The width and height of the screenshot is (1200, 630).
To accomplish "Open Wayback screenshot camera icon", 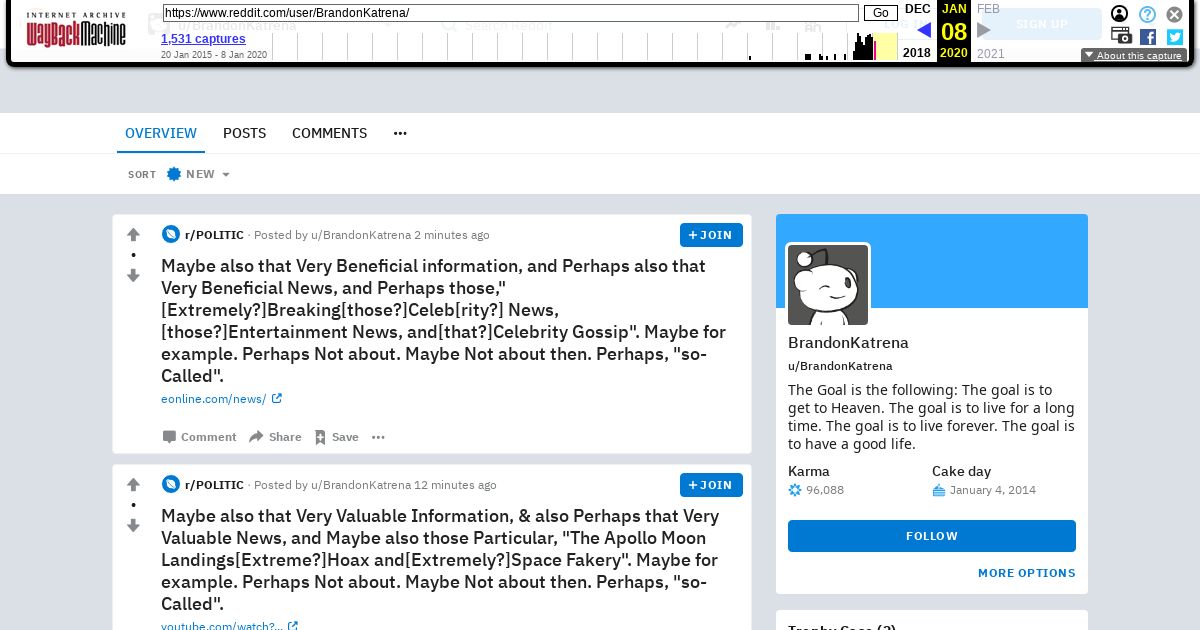I will [x=1121, y=36].
